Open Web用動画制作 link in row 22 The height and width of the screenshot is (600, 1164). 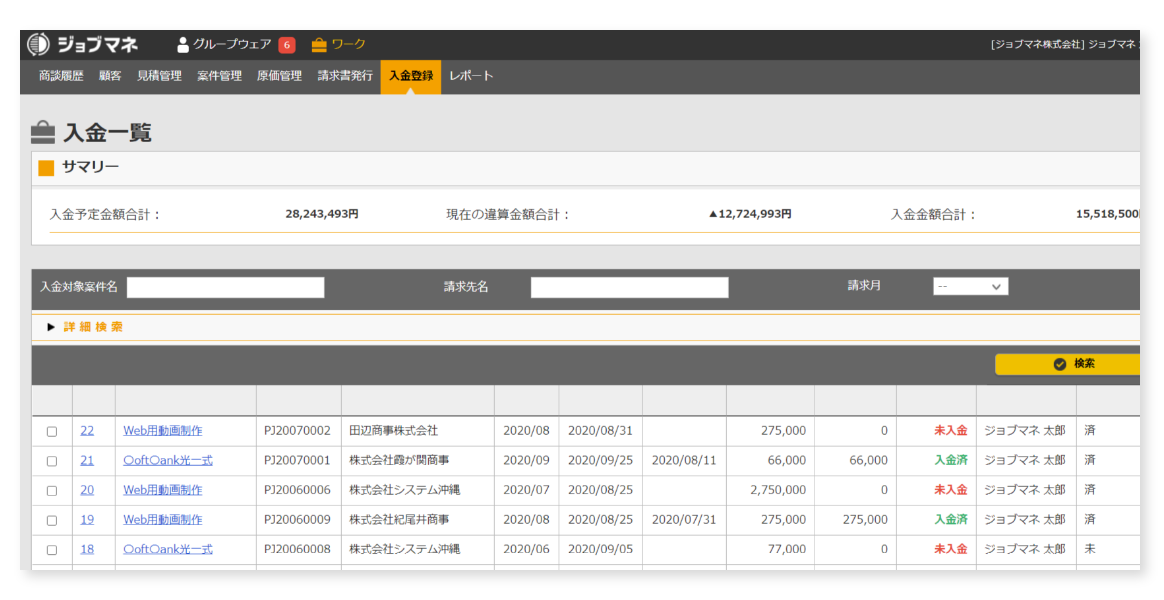(162, 431)
